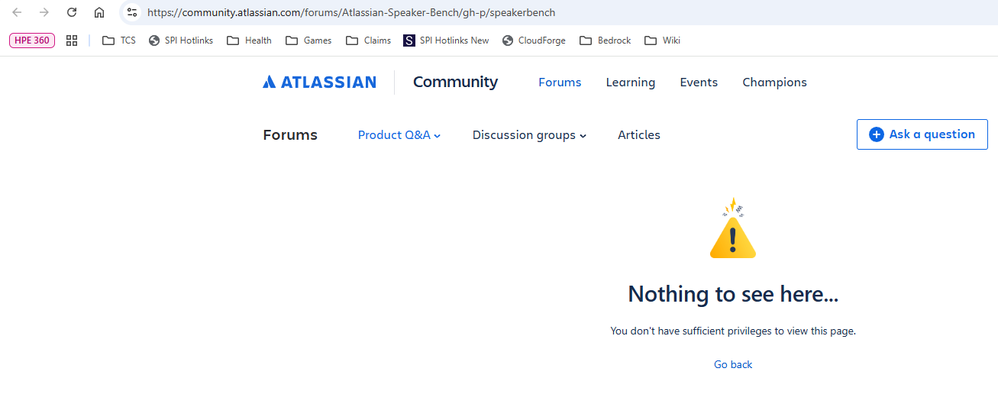This screenshot has width=998, height=404.
Task: Select the Forums top navigation item
Action: 559,82
